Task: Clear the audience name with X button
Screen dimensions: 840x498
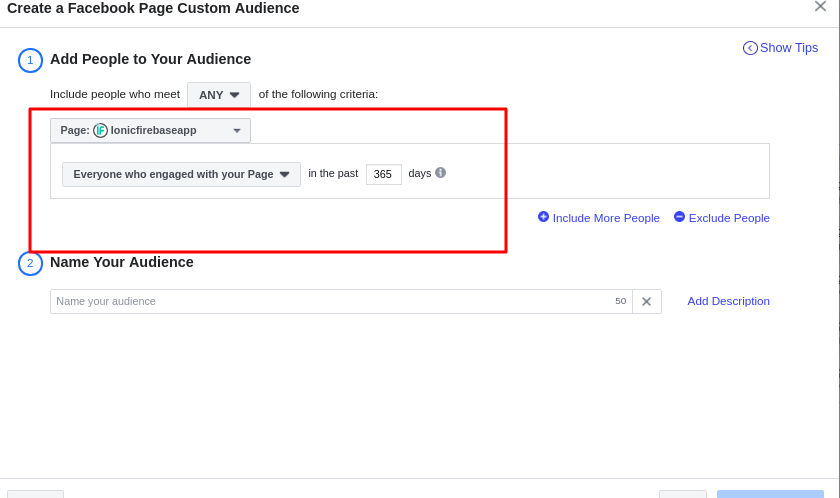Action: pyautogui.click(x=647, y=301)
